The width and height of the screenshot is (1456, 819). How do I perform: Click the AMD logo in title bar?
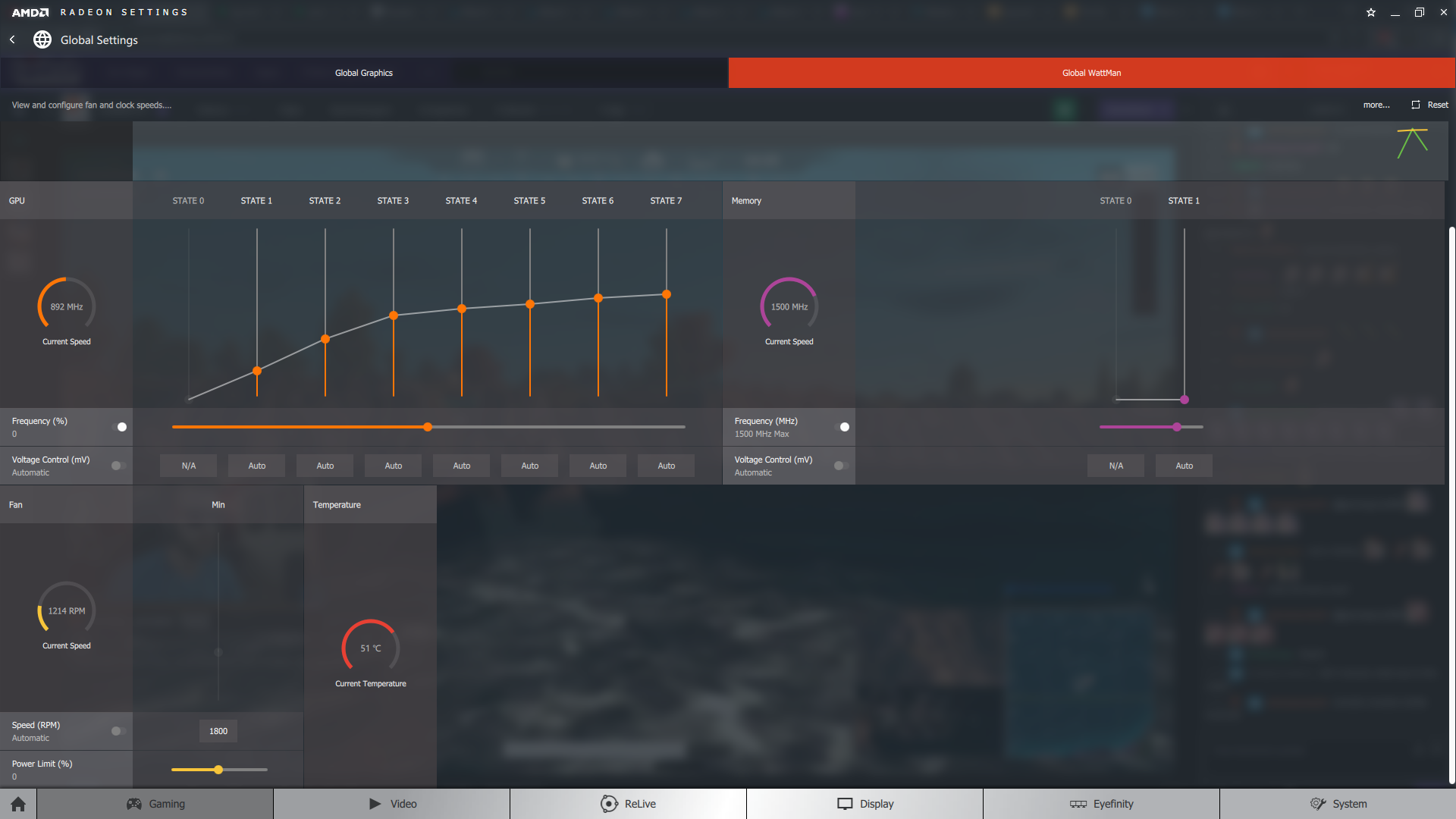click(x=30, y=12)
